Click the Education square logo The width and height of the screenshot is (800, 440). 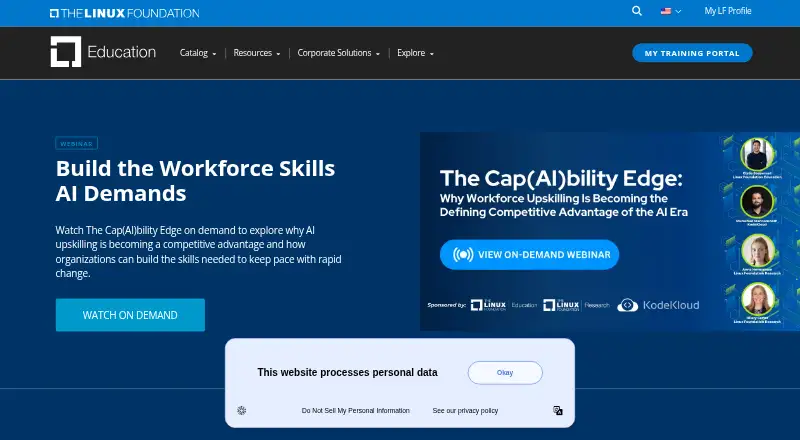[x=66, y=52]
